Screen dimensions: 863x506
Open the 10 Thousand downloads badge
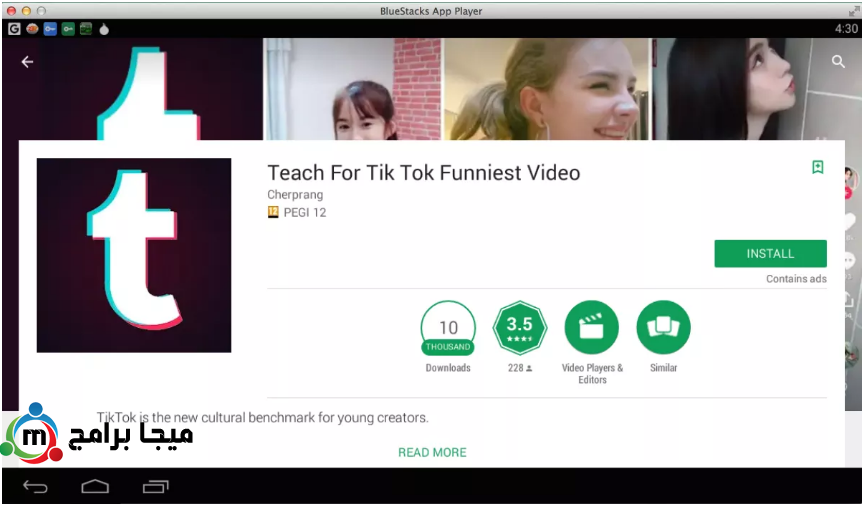448,328
